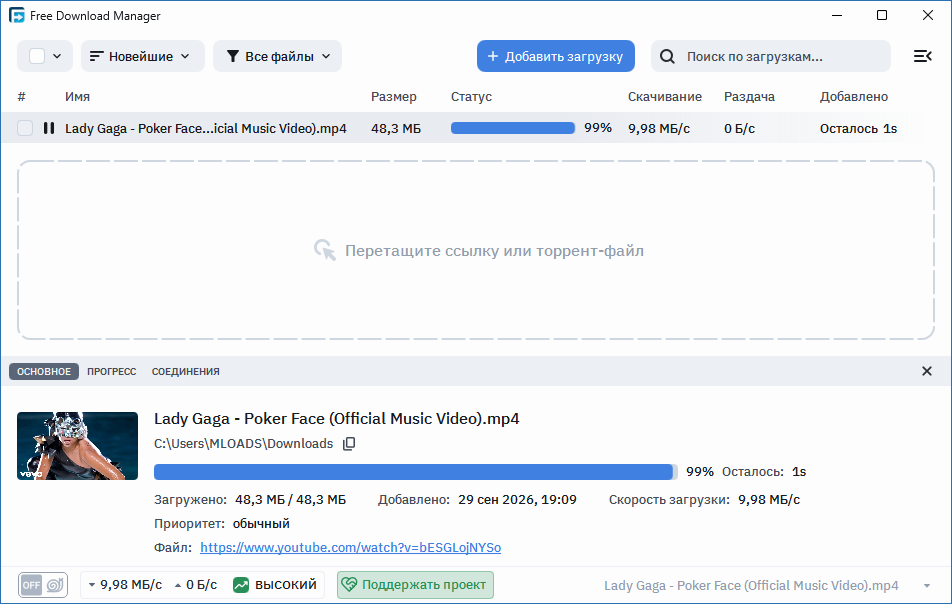Switch to the ПРОГРЕСС tab
Screen dimensions: 952x604
pyautogui.click(x=112, y=371)
